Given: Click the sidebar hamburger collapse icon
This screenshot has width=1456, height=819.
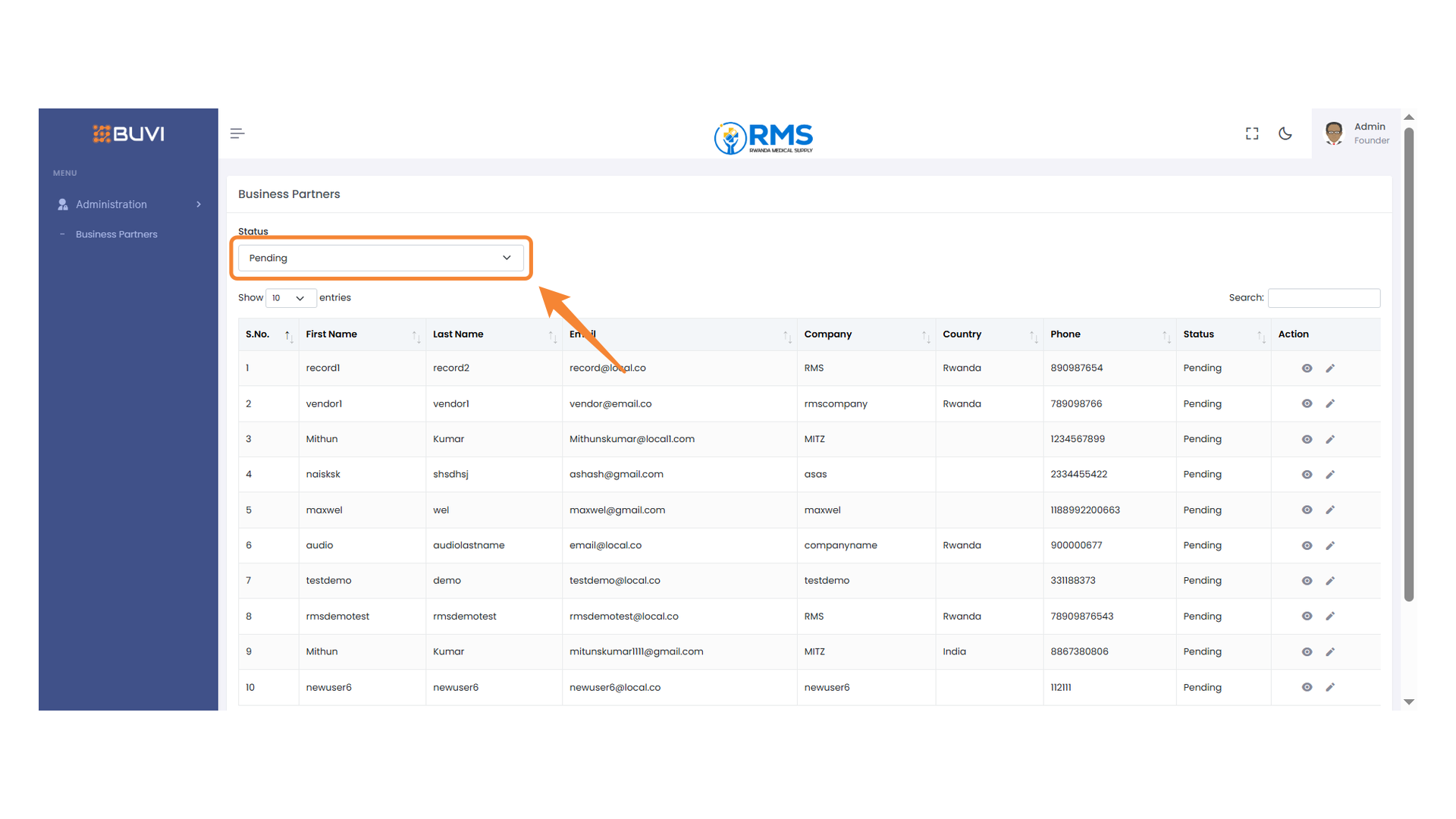Looking at the screenshot, I should [x=237, y=133].
